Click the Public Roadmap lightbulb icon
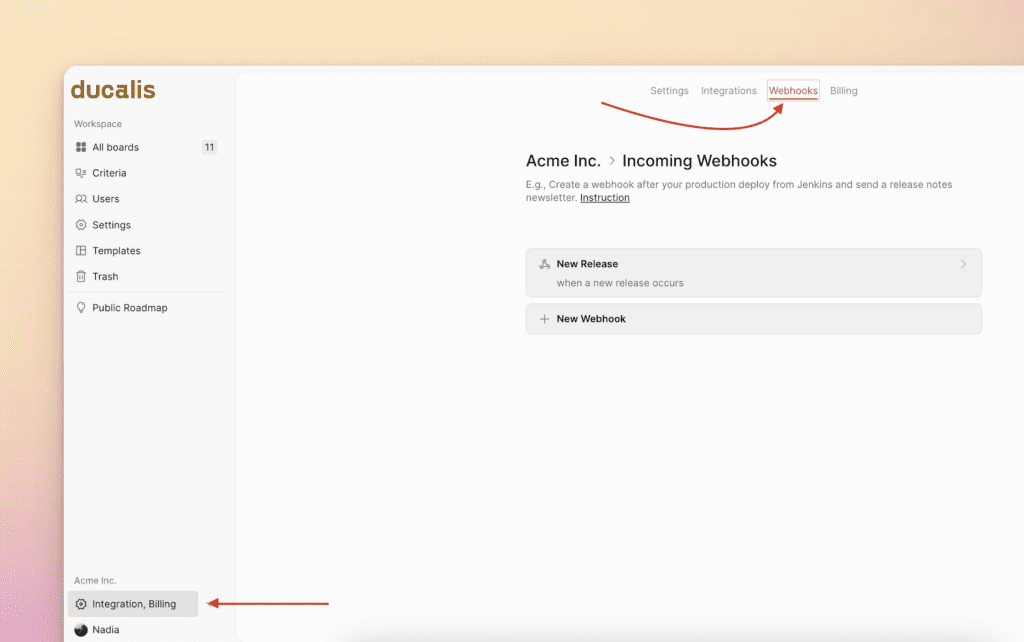The height and width of the screenshot is (642, 1024). point(81,308)
